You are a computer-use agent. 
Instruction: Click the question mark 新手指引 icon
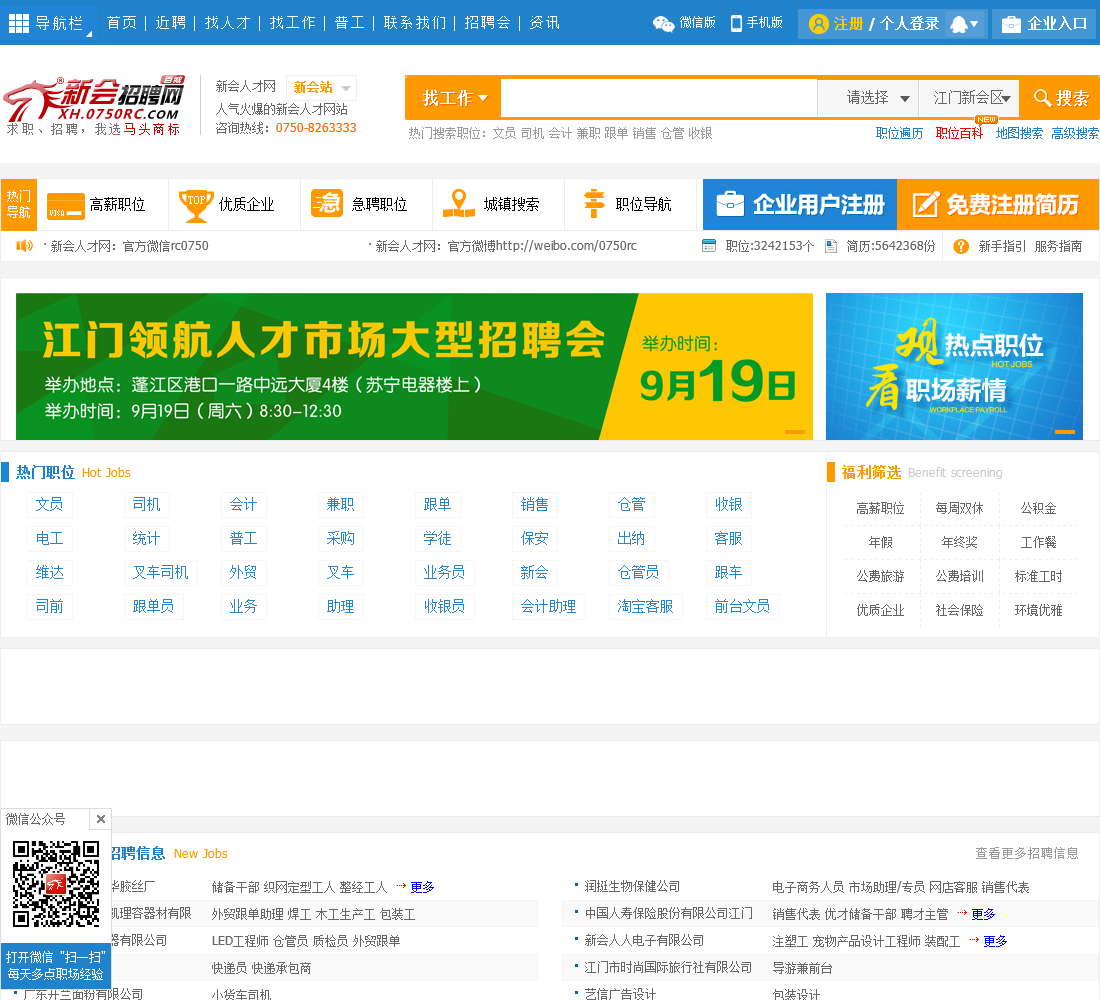[x=961, y=246]
